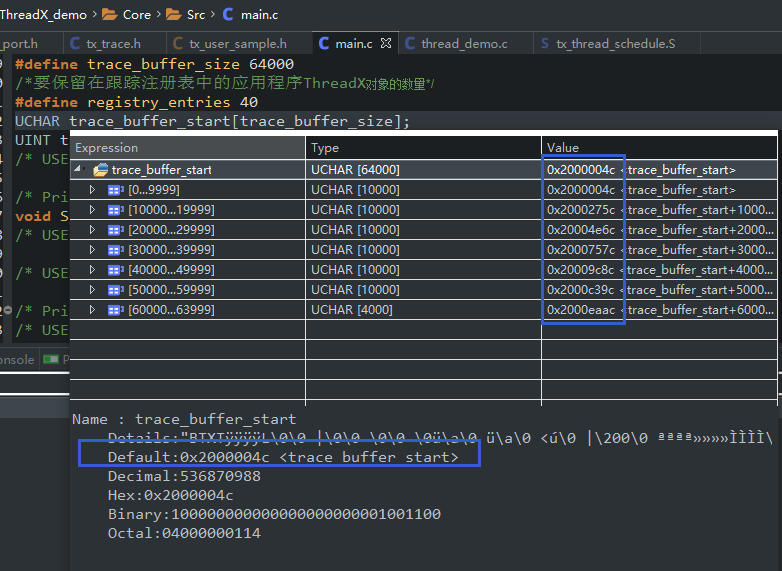Screen dimensions: 782x571
Task: Select the main.c editor tab
Action: [354, 44]
